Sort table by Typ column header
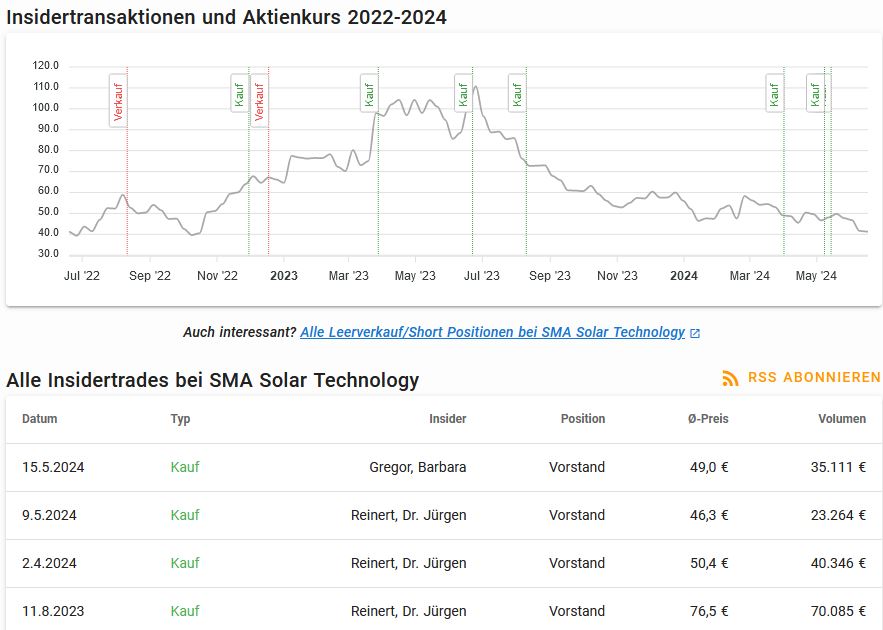The image size is (883, 630). (180, 419)
